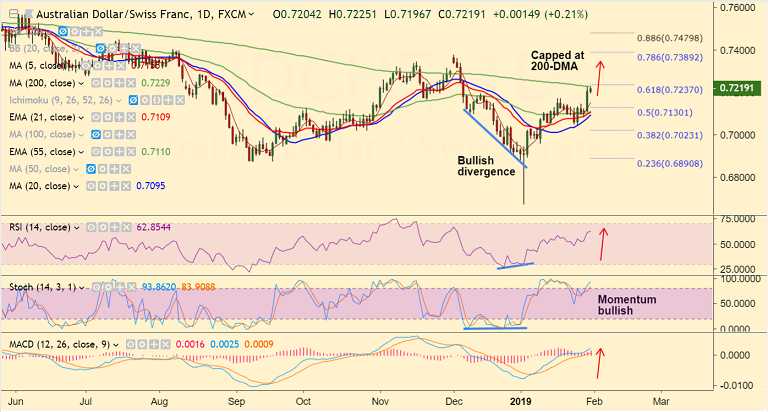Expand the MA (200, close) dropdown chevron
The height and width of the screenshot is (412, 768).
[x=81, y=84]
